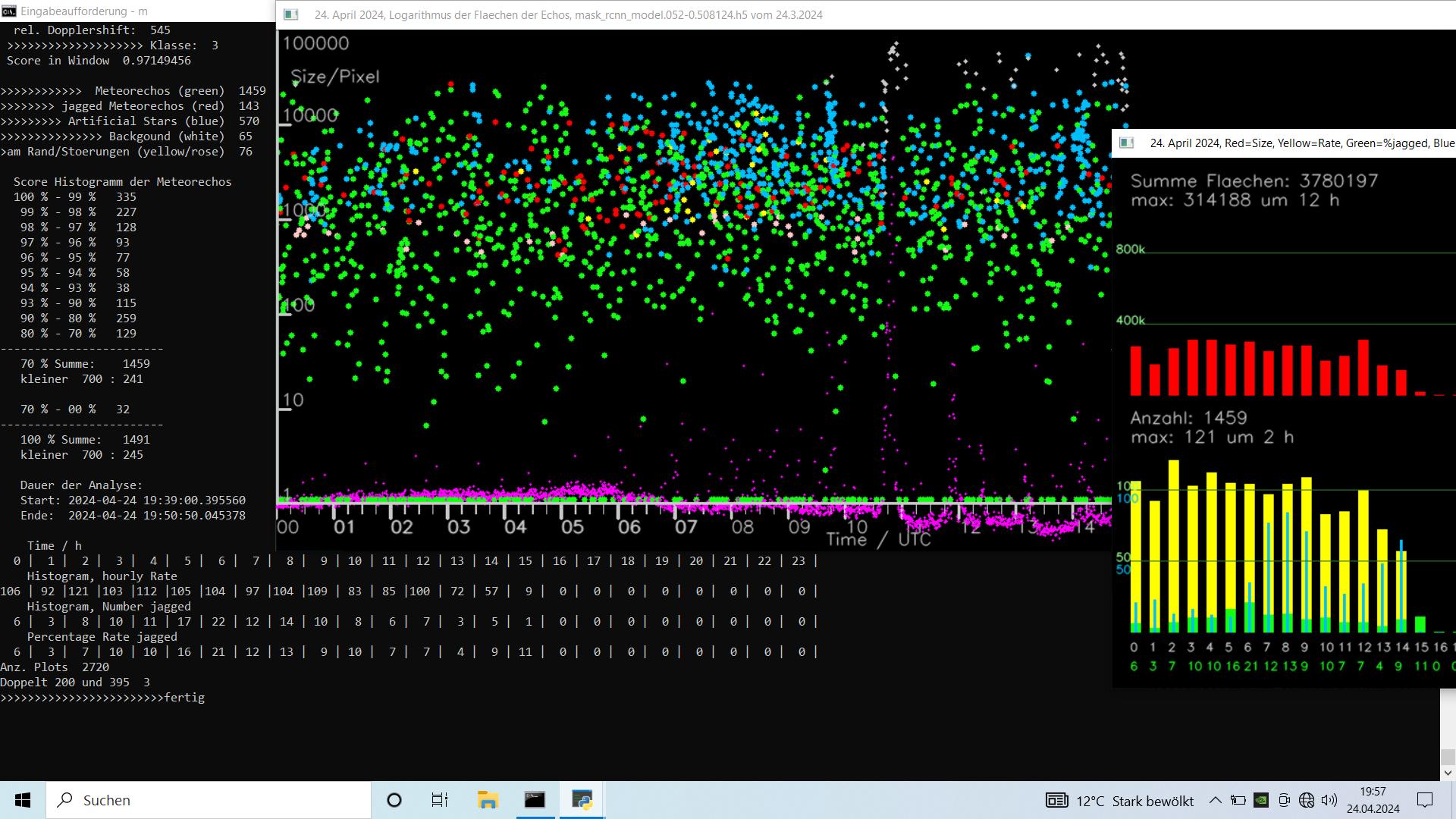Screen dimensions: 1456x819
Task: Click the Cortana circle icon
Action: (394, 800)
